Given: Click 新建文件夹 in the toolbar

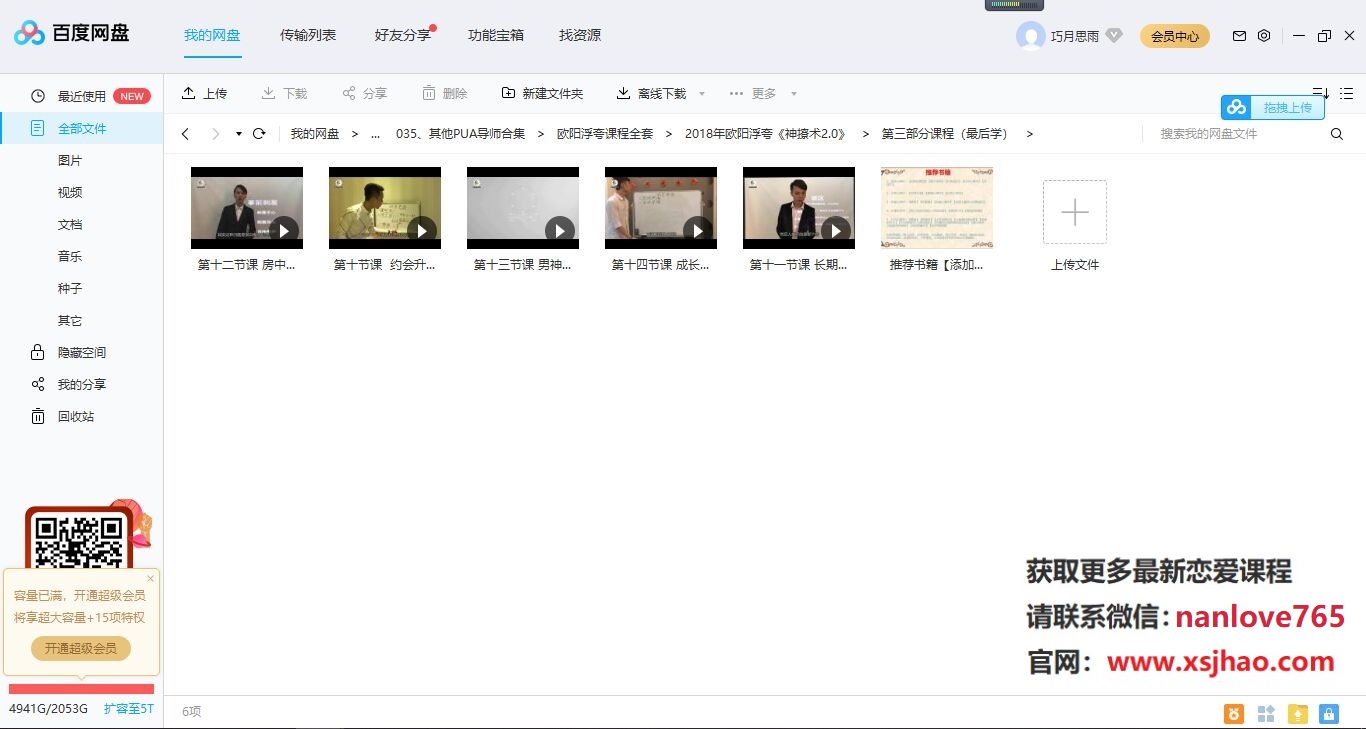Looking at the screenshot, I should (542, 93).
